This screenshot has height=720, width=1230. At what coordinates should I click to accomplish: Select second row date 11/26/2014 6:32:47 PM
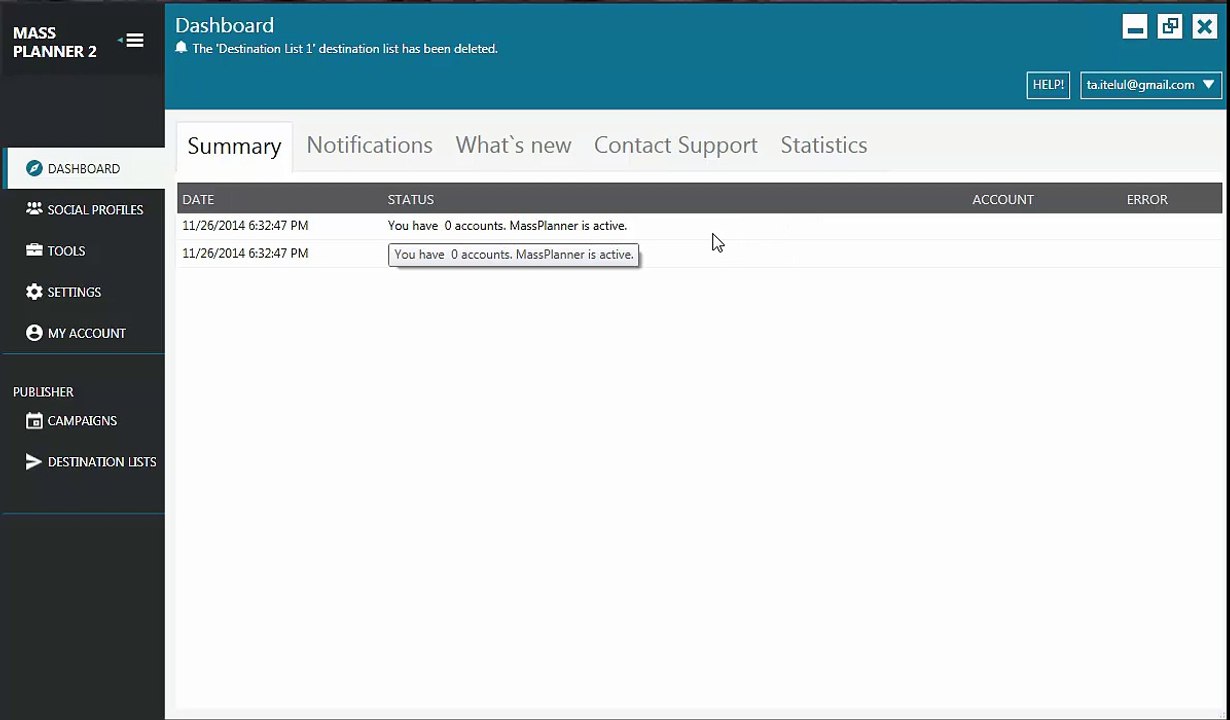click(x=245, y=254)
